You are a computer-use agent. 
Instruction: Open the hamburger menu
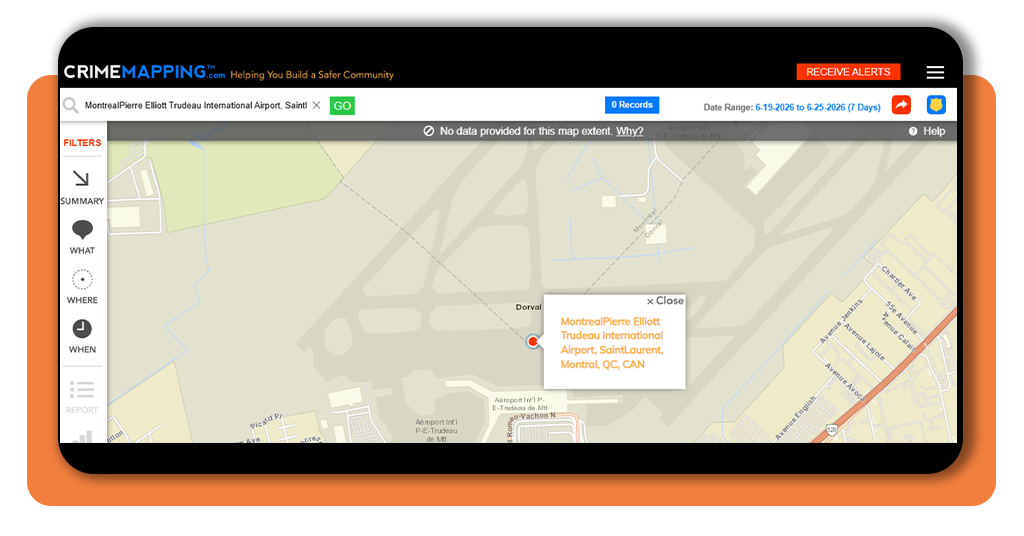pos(935,72)
